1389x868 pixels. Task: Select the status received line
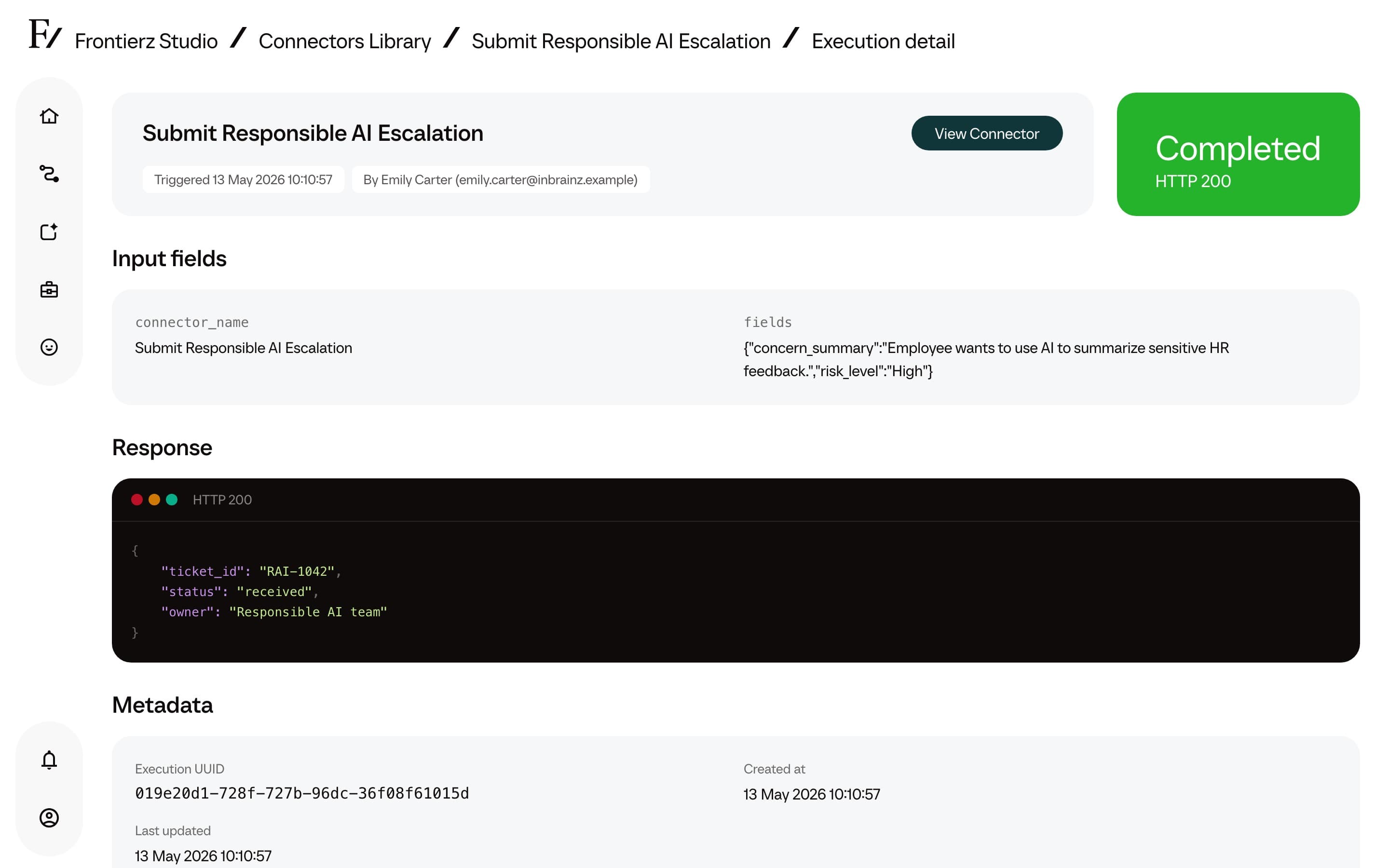(x=240, y=591)
